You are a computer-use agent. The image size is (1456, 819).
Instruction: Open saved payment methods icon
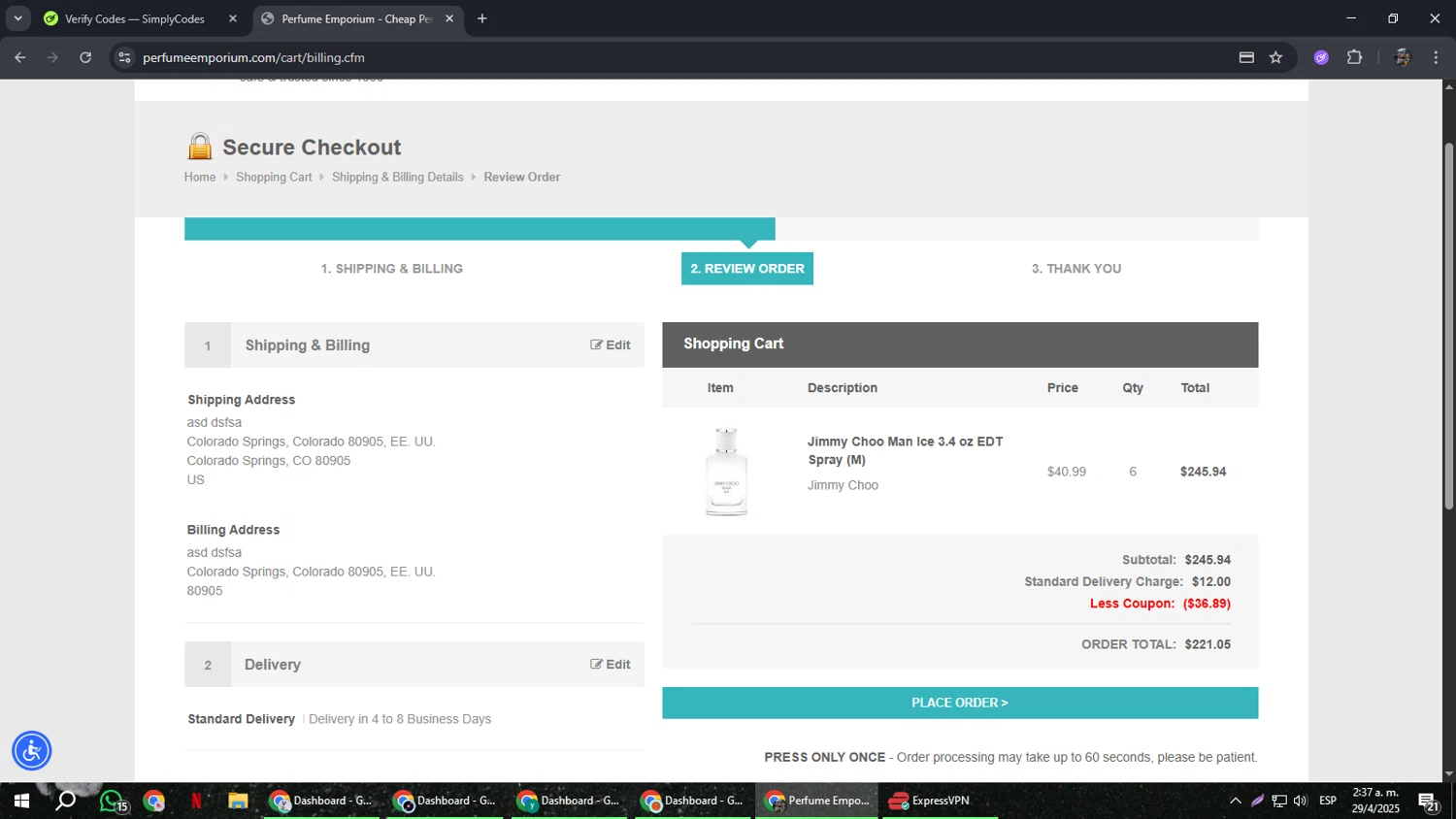click(1246, 57)
